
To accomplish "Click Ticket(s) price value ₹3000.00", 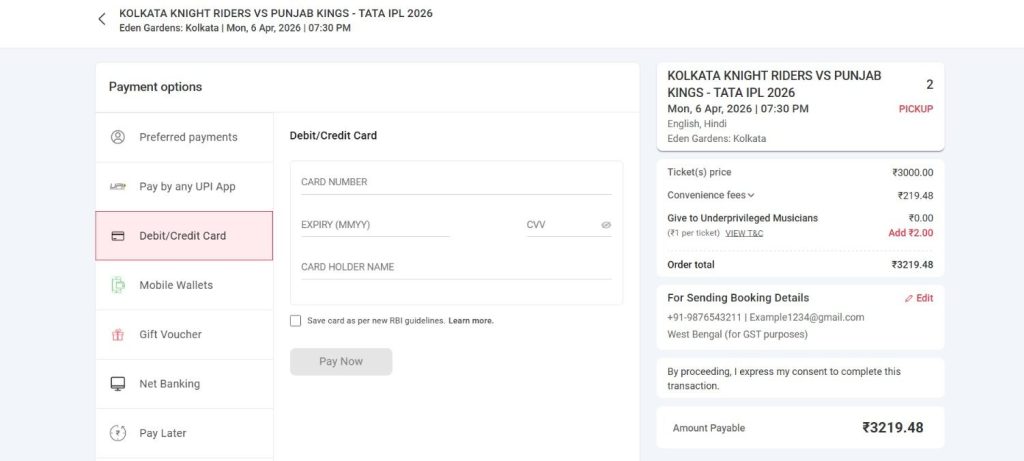I will (x=913, y=173).
